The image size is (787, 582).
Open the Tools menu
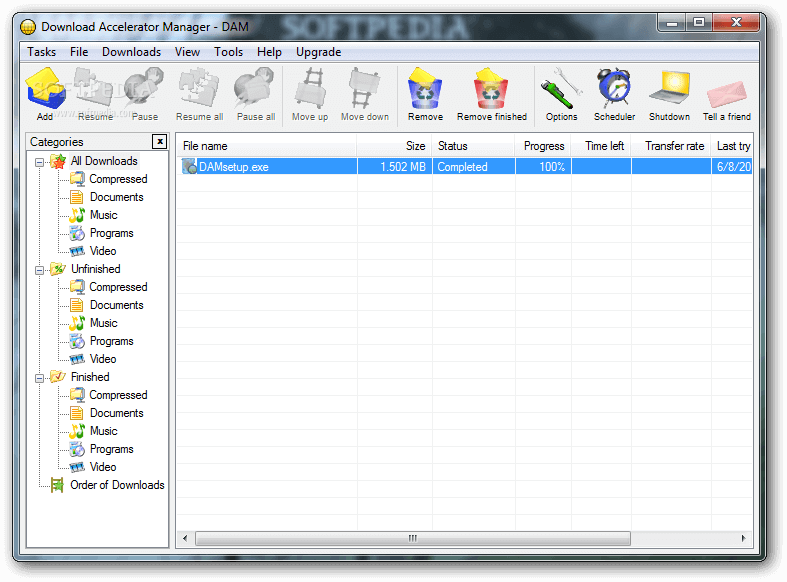point(228,52)
